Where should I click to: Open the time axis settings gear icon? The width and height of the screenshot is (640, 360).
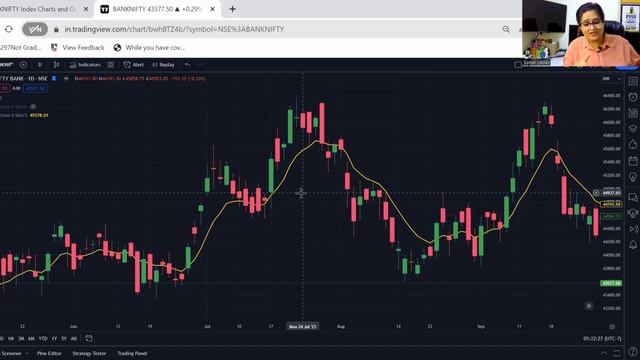(x=612, y=327)
